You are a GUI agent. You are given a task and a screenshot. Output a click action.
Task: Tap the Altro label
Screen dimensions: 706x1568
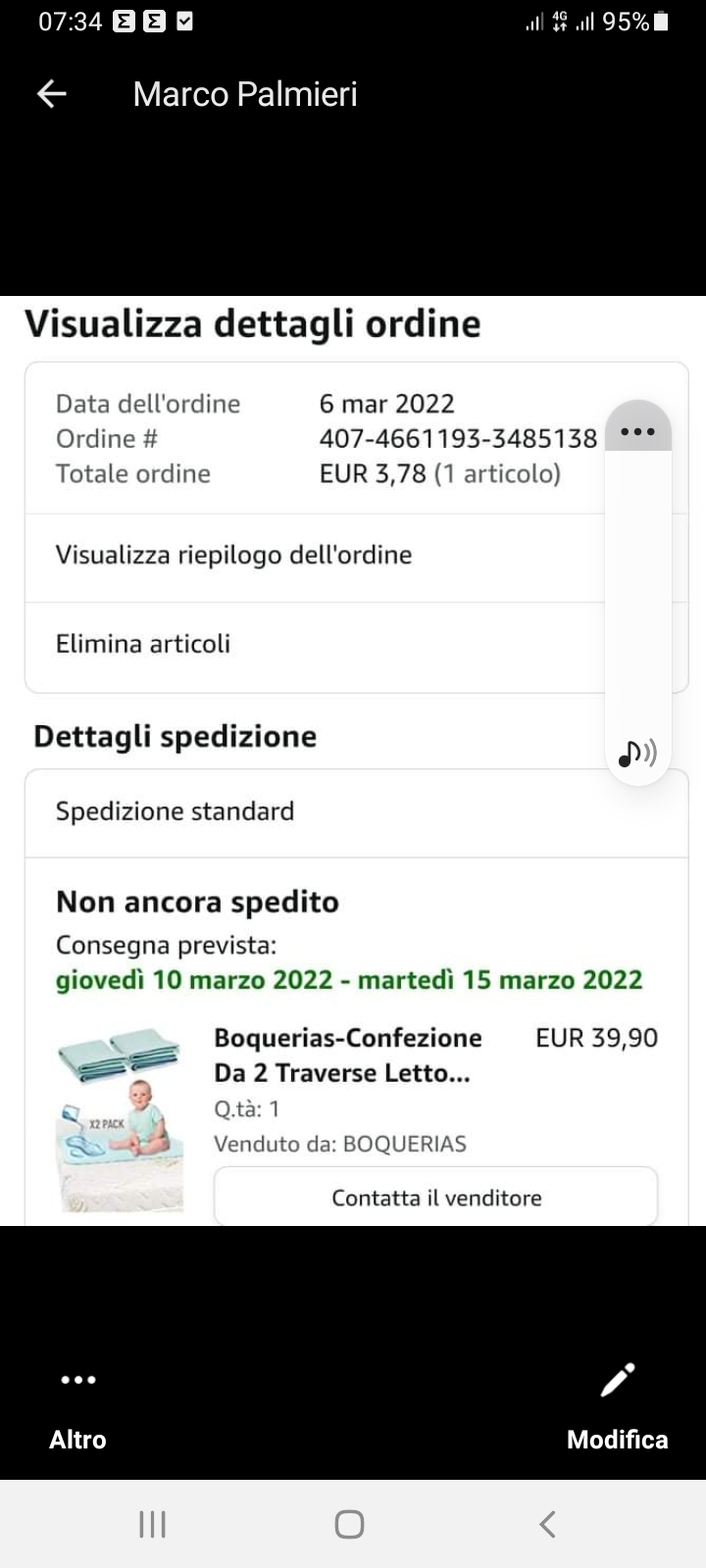pyautogui.click(x=77, y=1439)
